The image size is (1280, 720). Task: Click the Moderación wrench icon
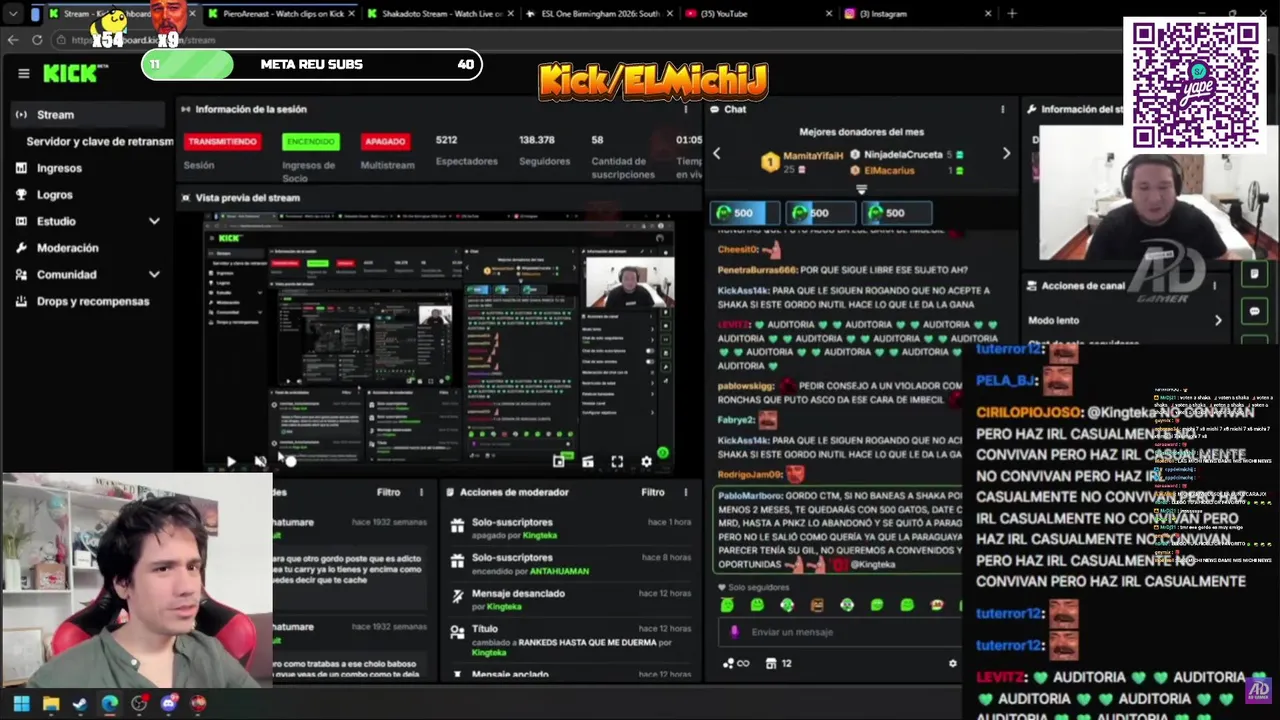(21, 248)
